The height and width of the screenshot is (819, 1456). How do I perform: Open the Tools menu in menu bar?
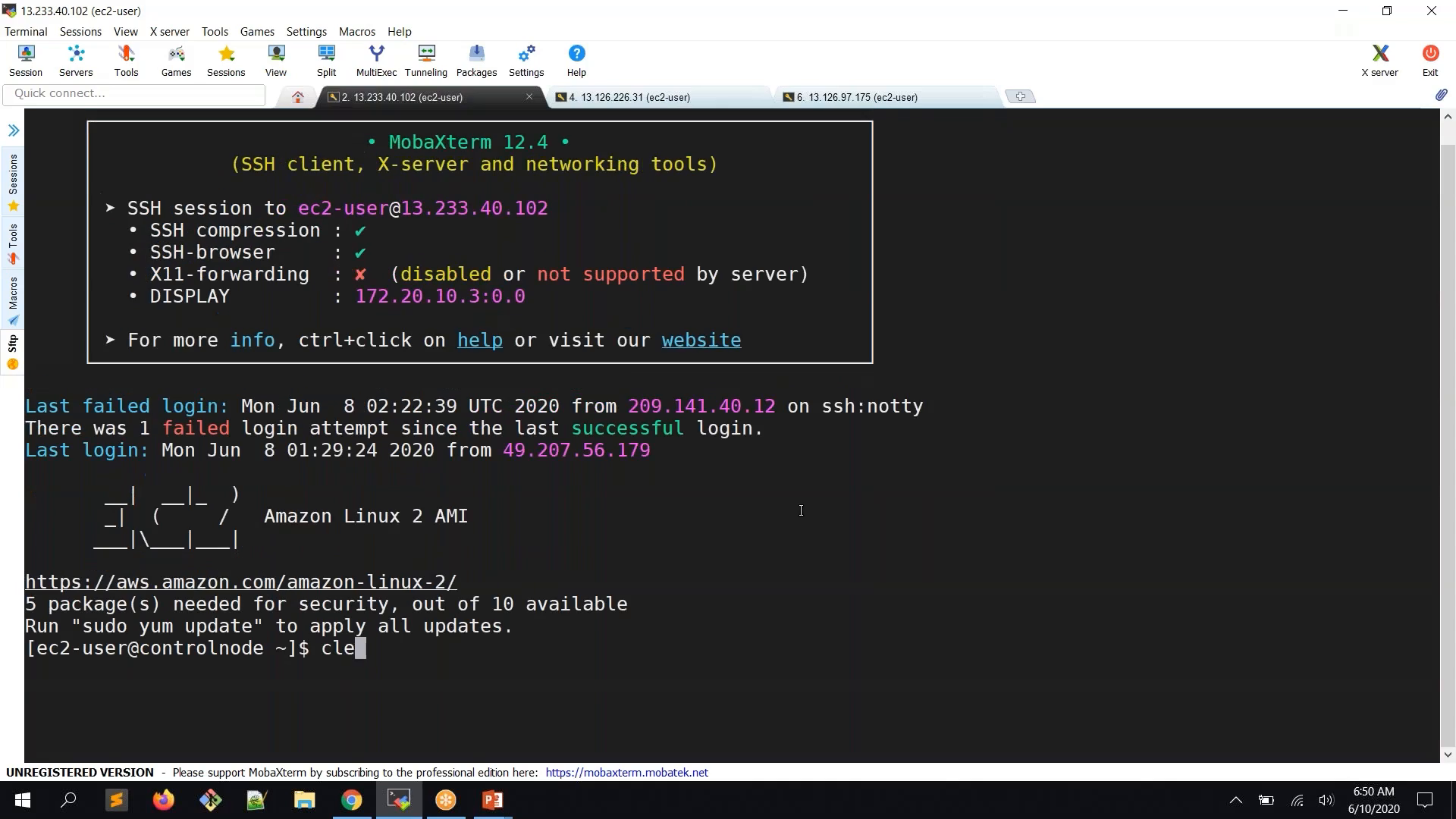tap(215, 31)
